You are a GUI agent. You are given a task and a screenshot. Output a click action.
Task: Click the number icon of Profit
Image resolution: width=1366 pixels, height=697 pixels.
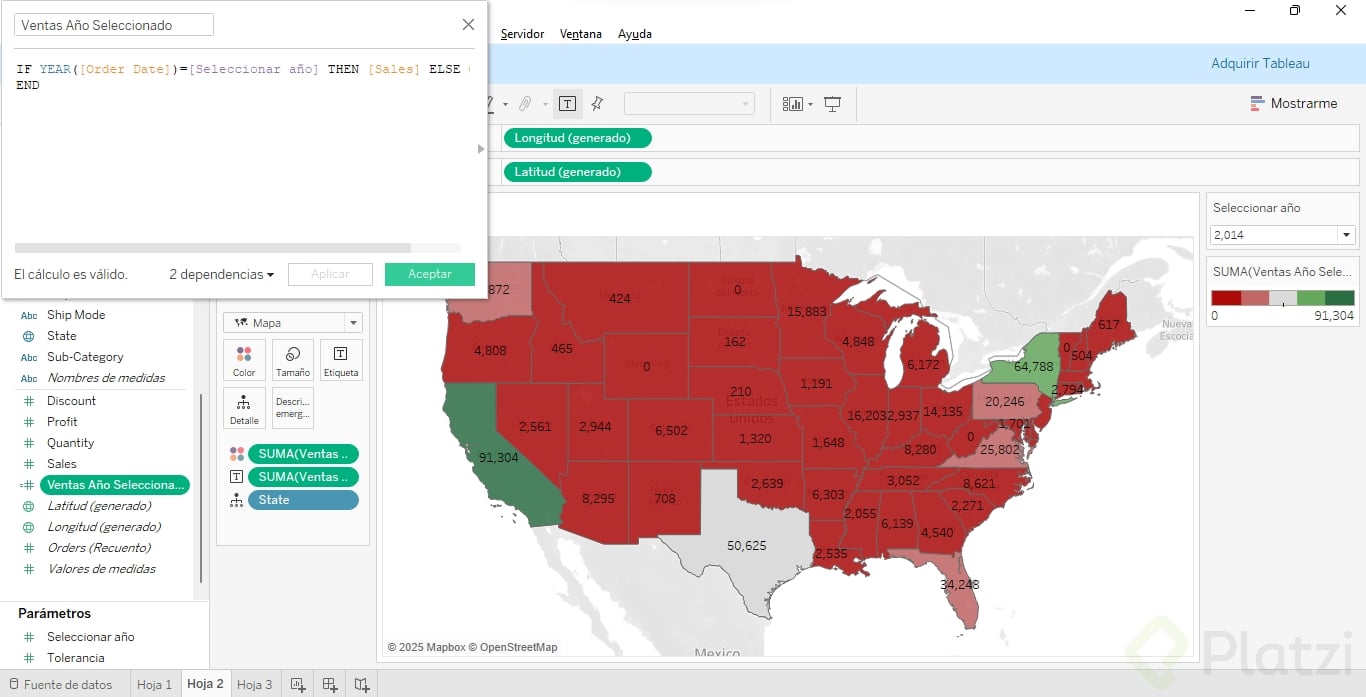[29, 422]
